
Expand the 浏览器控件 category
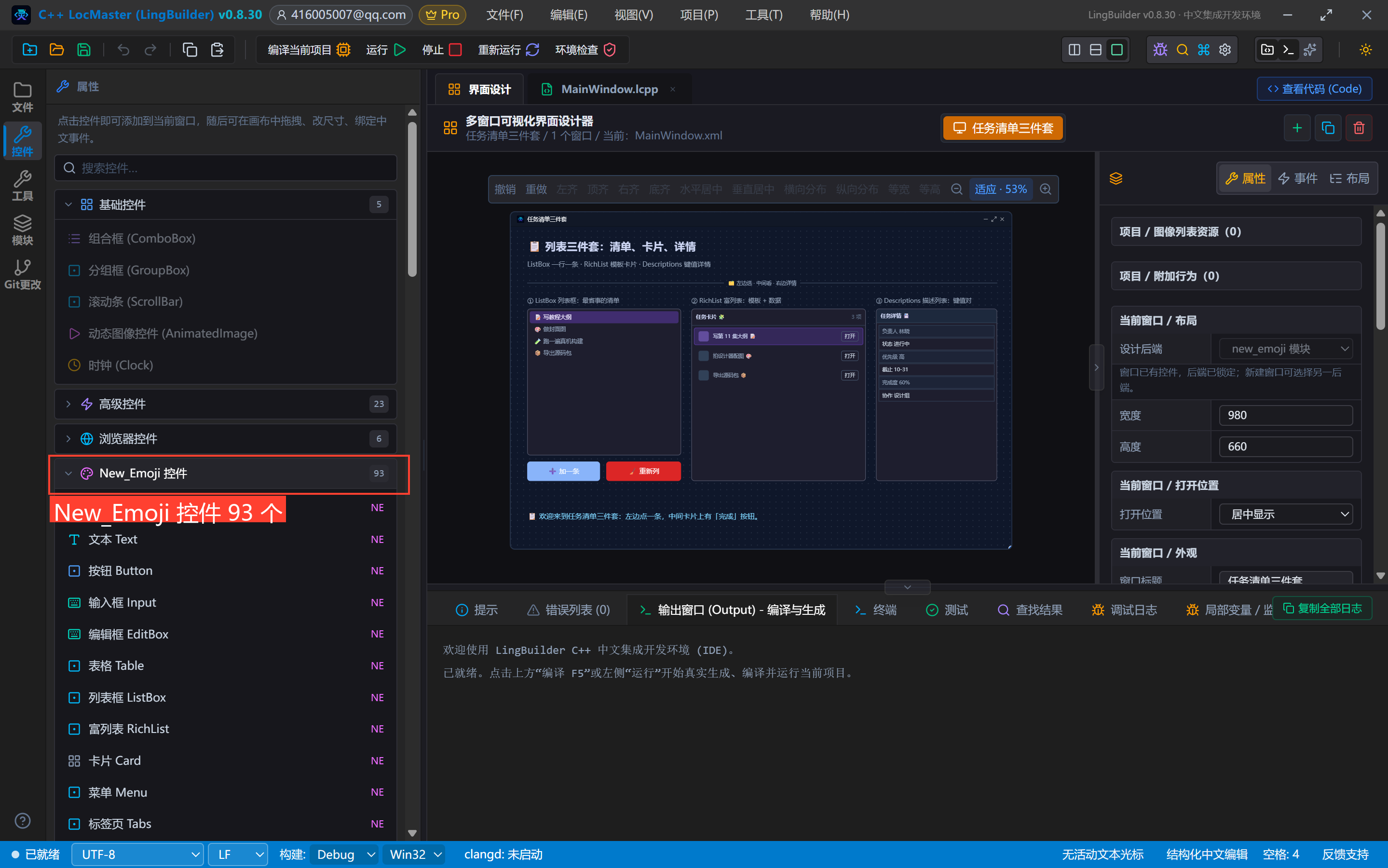pyautogui.click(x=225, y=439)
